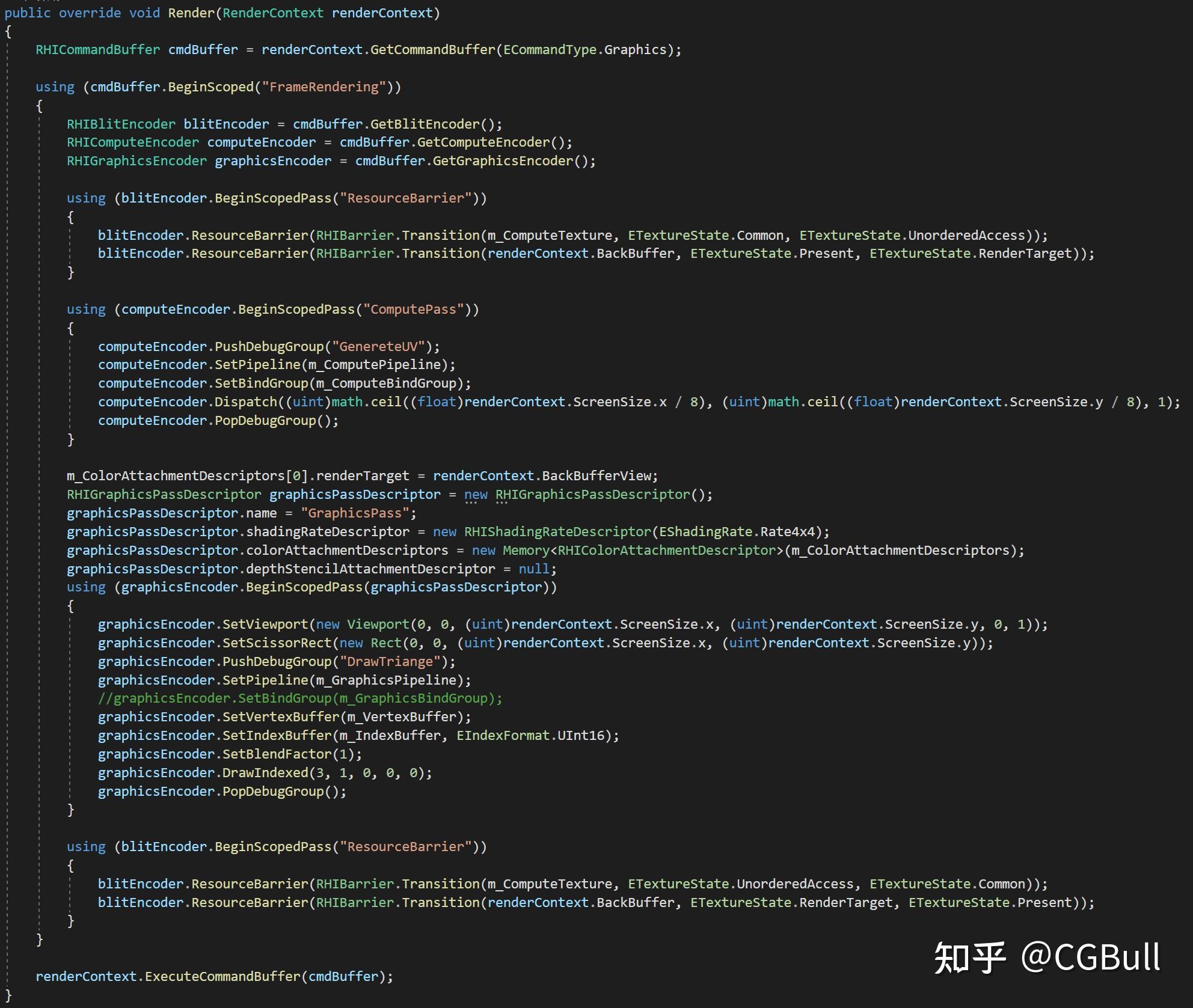Click the "FrameRendering" string literal
1193x1008 pixels.
coord(324,87)
